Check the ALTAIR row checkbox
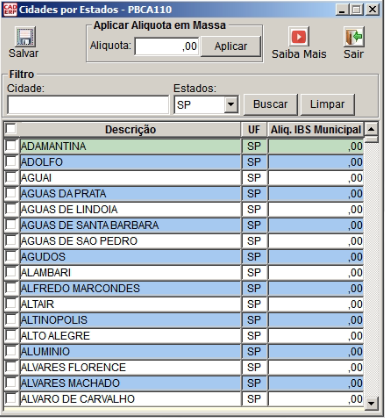The height and width of the screenshot is (418, 385). pyautogui.click(x=11, y=304)
